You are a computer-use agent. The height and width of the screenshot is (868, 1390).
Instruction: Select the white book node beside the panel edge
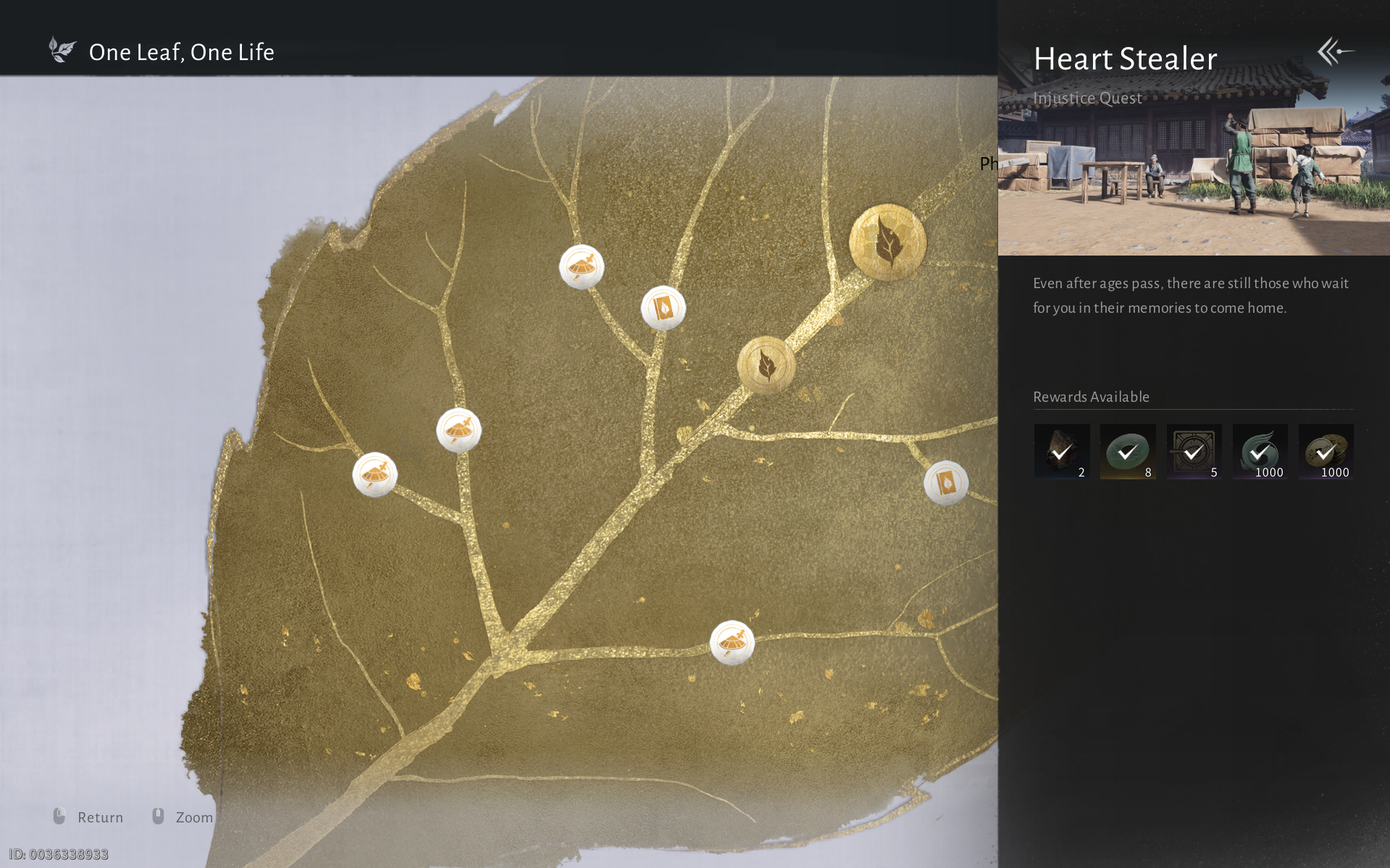pyautogui.click(x=946, y=483)
